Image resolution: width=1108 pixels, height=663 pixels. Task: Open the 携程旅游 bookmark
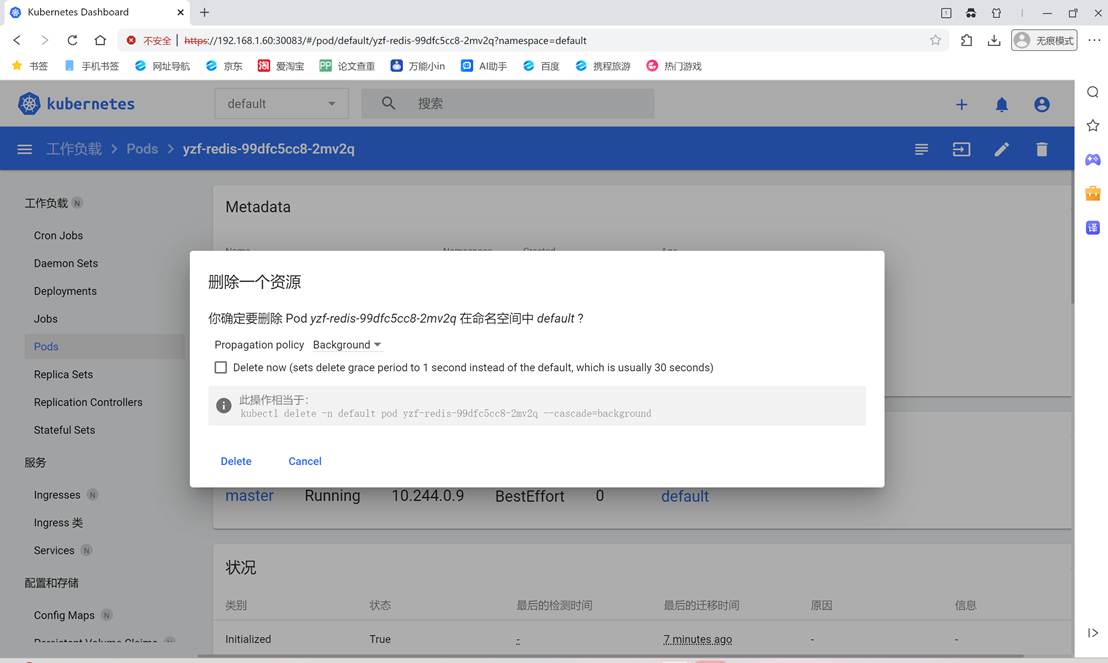point(603,66)
